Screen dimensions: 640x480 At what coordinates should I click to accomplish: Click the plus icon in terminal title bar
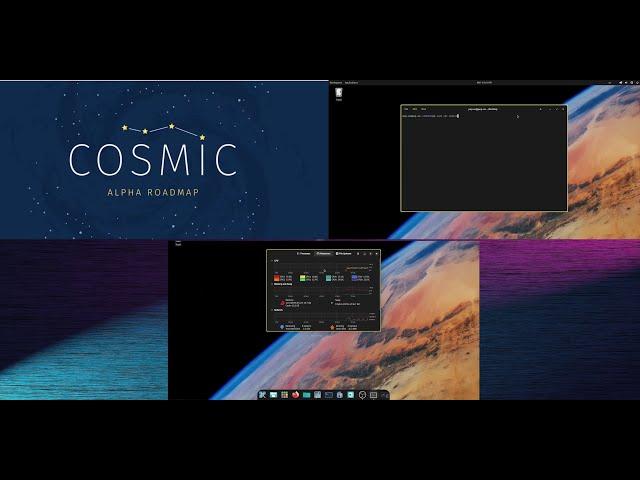coord(540,109)
